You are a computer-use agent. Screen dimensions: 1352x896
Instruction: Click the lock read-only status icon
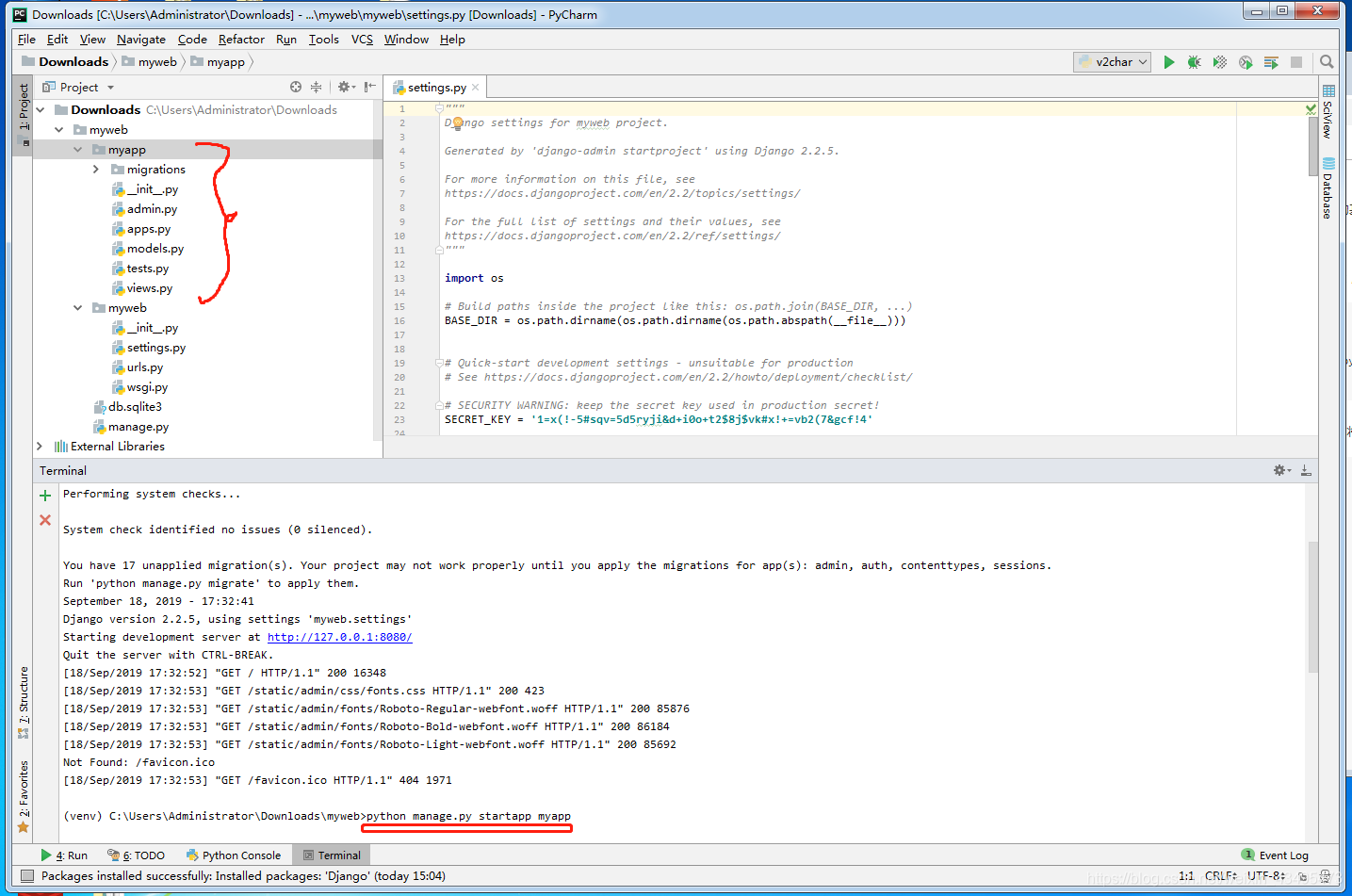click(1303, 876)
